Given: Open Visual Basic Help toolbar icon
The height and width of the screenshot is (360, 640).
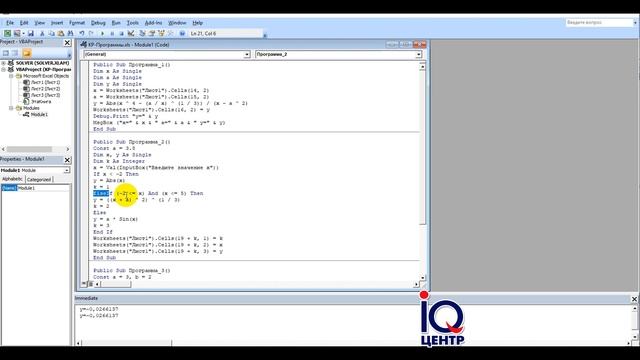Looking at the screenshot, I should click(182, 33).
